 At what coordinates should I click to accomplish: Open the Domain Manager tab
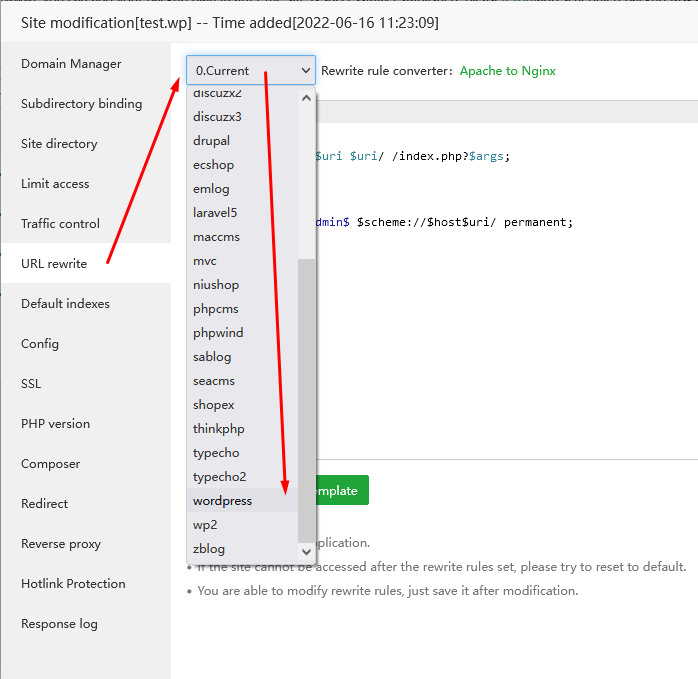coord(71,64)
